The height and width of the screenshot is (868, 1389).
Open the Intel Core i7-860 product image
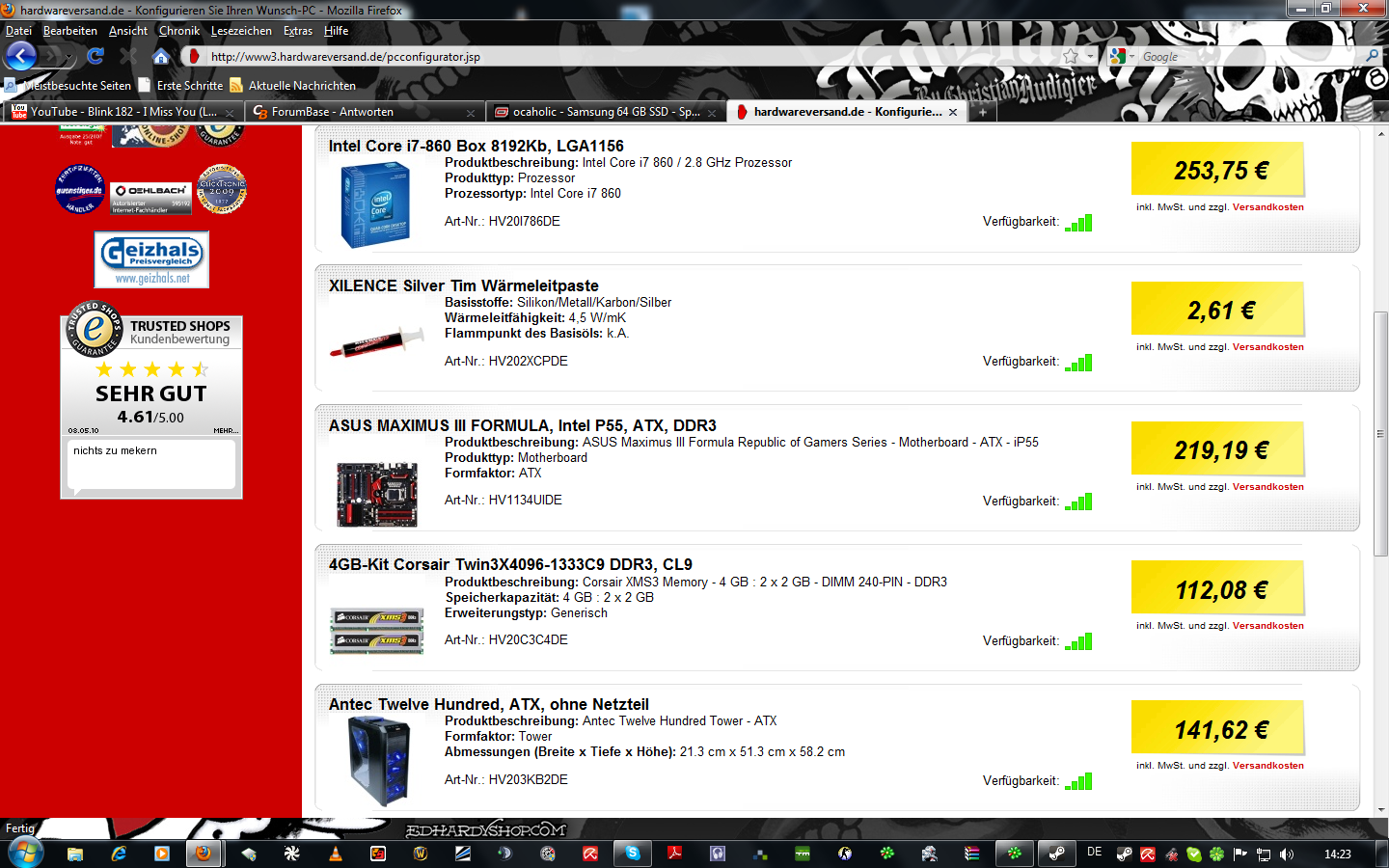coord(375,205)
